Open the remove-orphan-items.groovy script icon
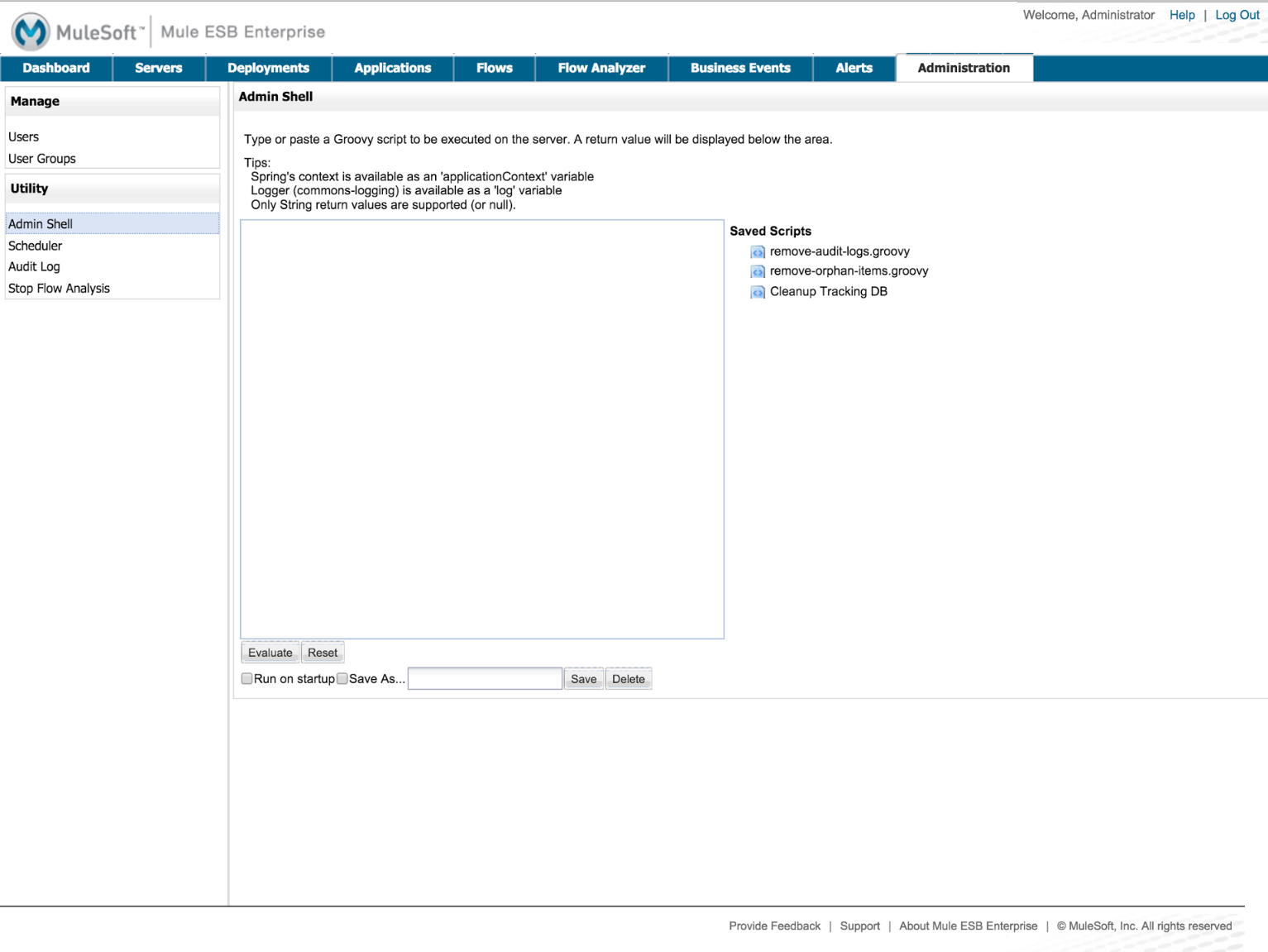Screen dimensions: 1268x952 757,271
